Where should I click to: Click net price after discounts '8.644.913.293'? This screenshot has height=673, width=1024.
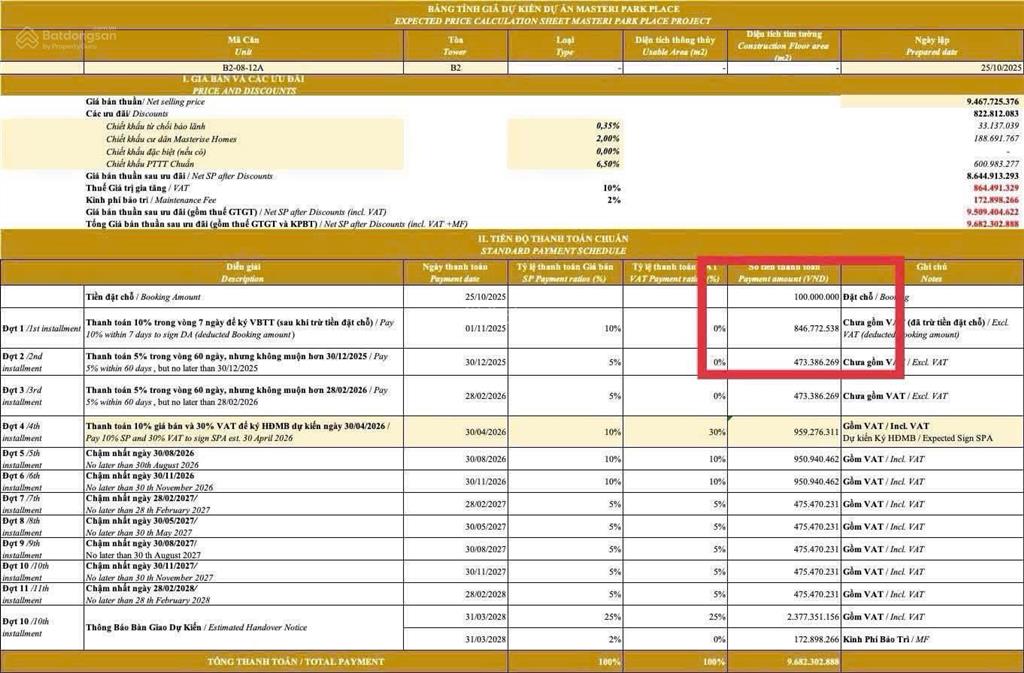(x=993, y=176)
